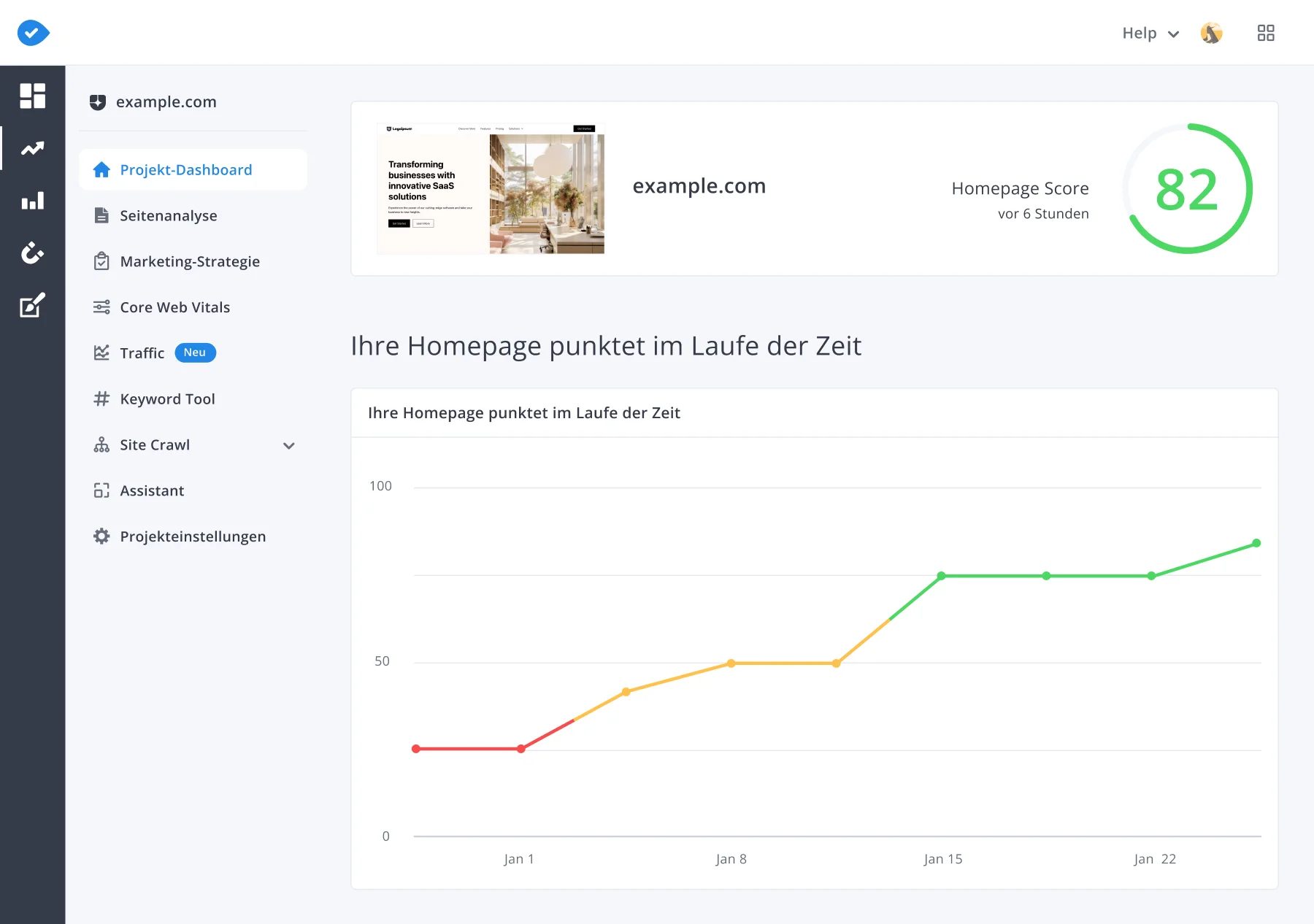The image size is (1314, 924).
Task: Select the trending arrow icon in dark sidebar
Action: point(32,148)
